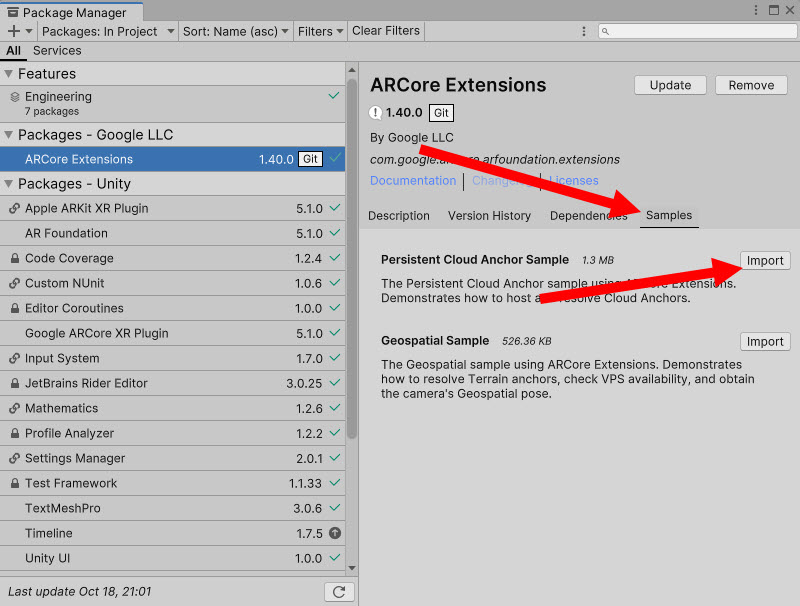Viewport: 800px width, 606px height.
Task: Click the package search field
Action: pyautogui.click(x=697, y=32)
